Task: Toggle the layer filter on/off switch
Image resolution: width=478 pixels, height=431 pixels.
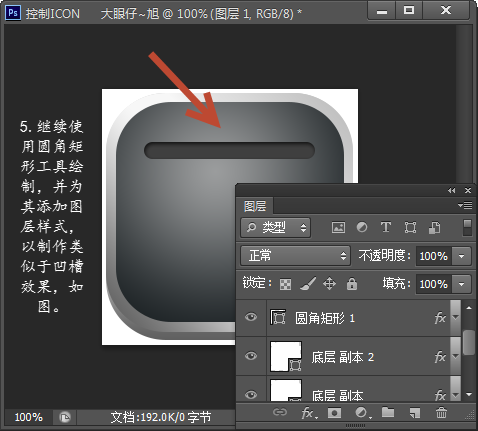Action: 467,228
